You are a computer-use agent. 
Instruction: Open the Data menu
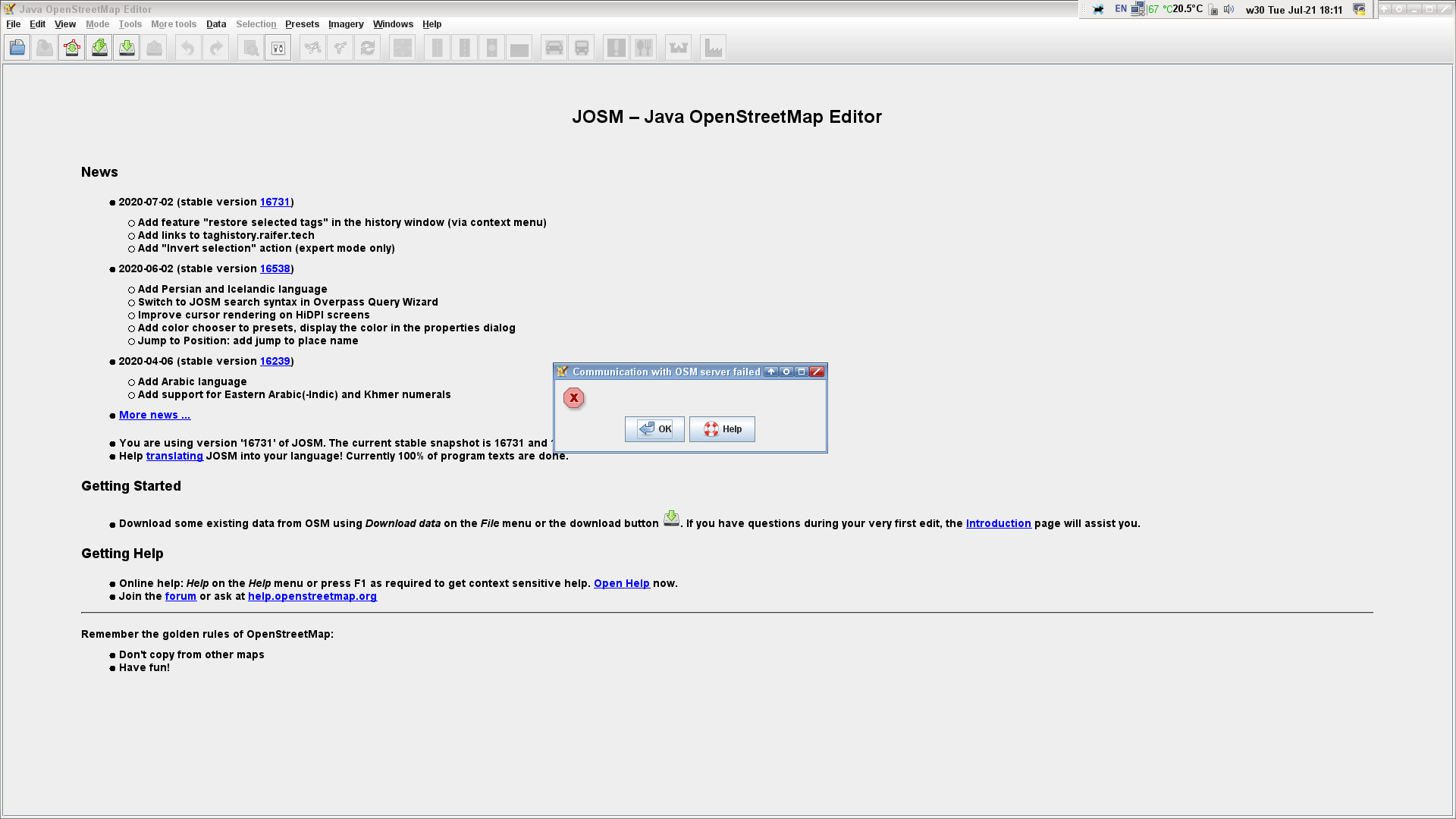[216, 24]
